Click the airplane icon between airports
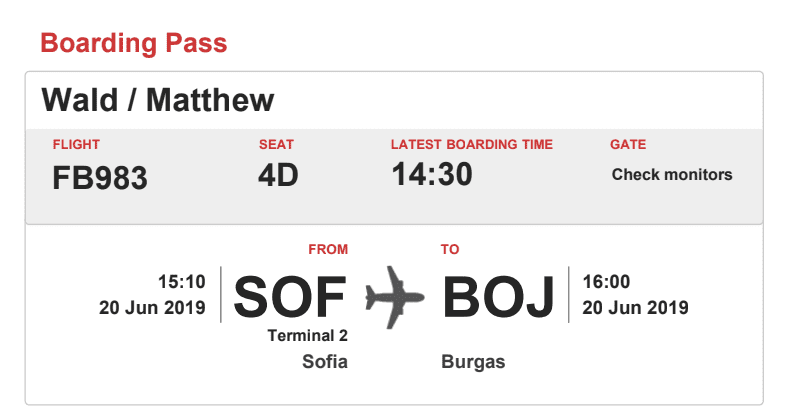Screen dimensions: 791x415 click(x=394, y=298)
